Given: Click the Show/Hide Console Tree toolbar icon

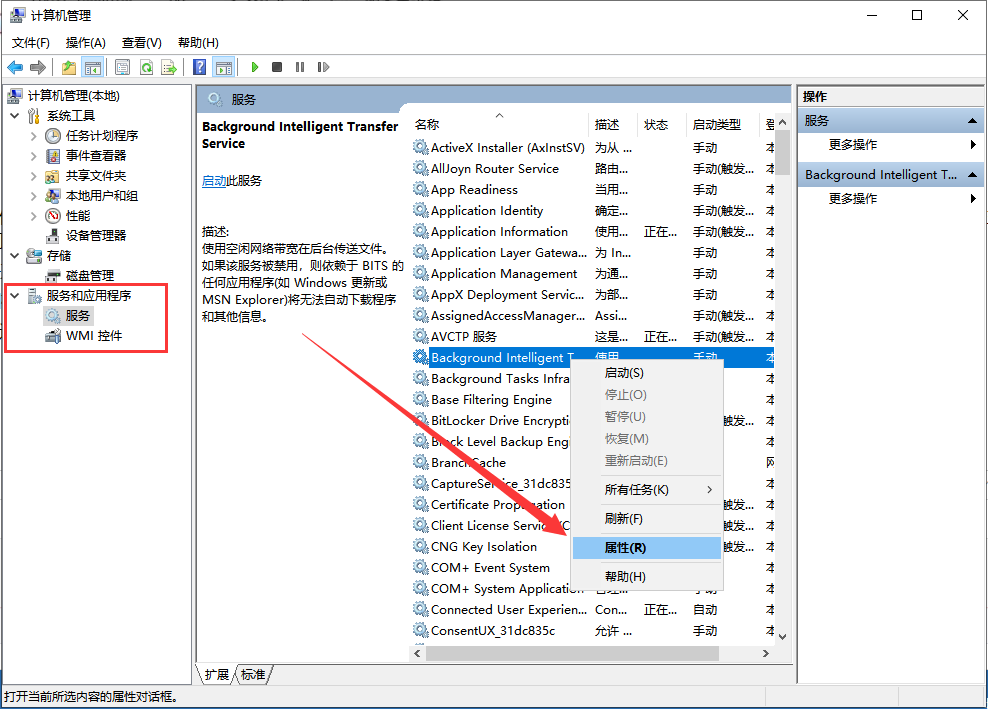Looking at the screenshot, I should (x=92, y=67).
